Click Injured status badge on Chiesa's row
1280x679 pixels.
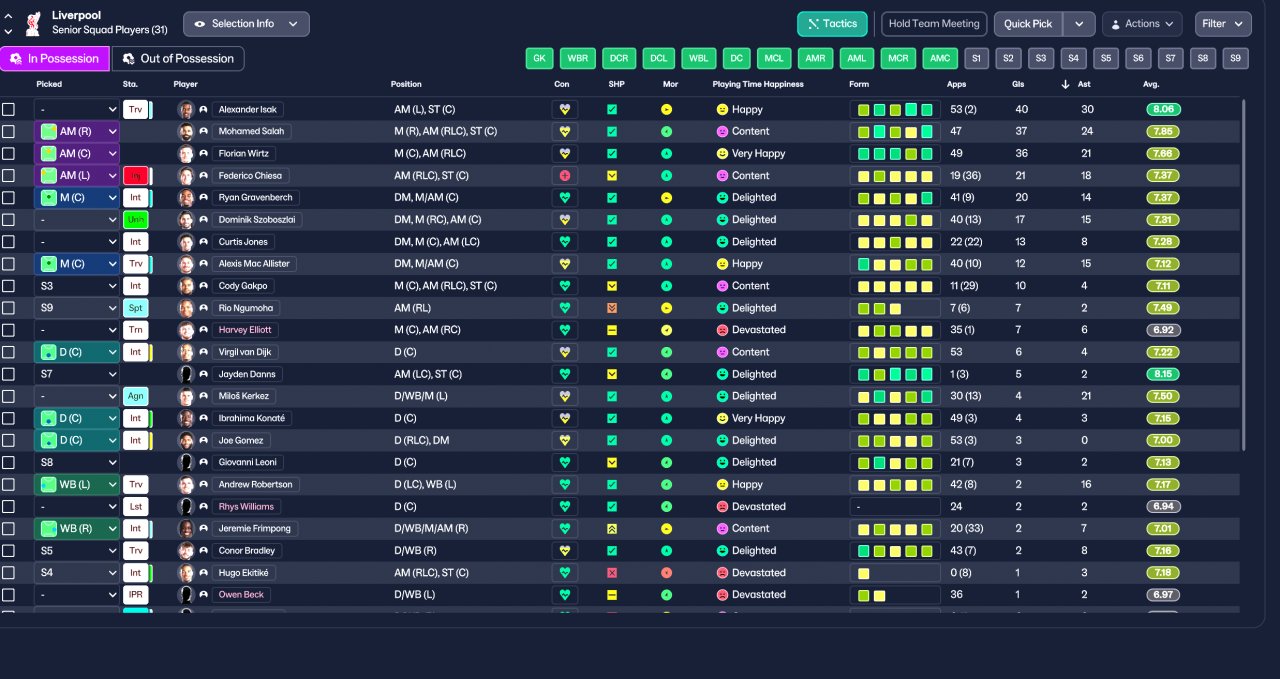136,175
